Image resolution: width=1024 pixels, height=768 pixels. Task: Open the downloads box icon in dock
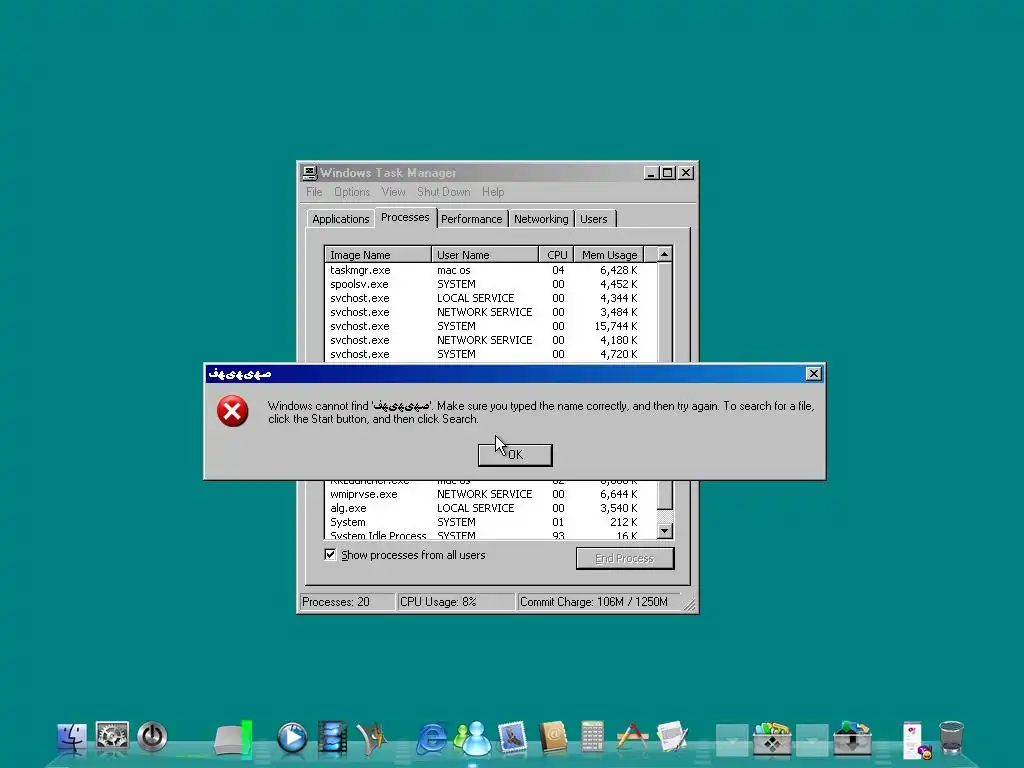(x=852, y=738)
